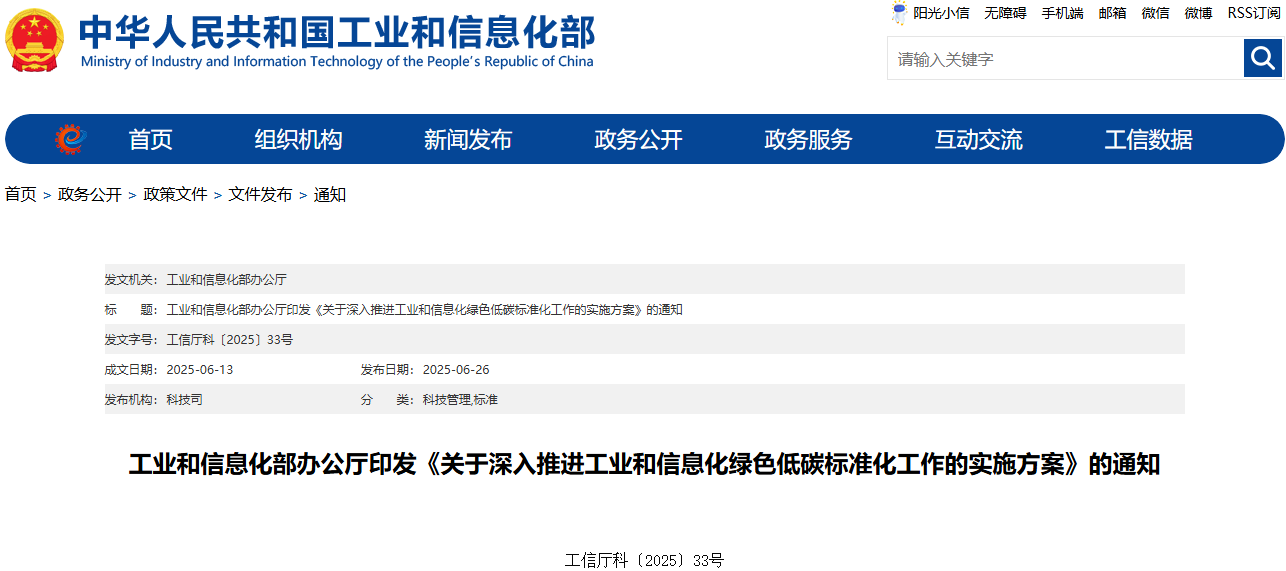1286x571 pixels.
Task: Open 政务服务 navigation item
Action: tap(808, 140)
